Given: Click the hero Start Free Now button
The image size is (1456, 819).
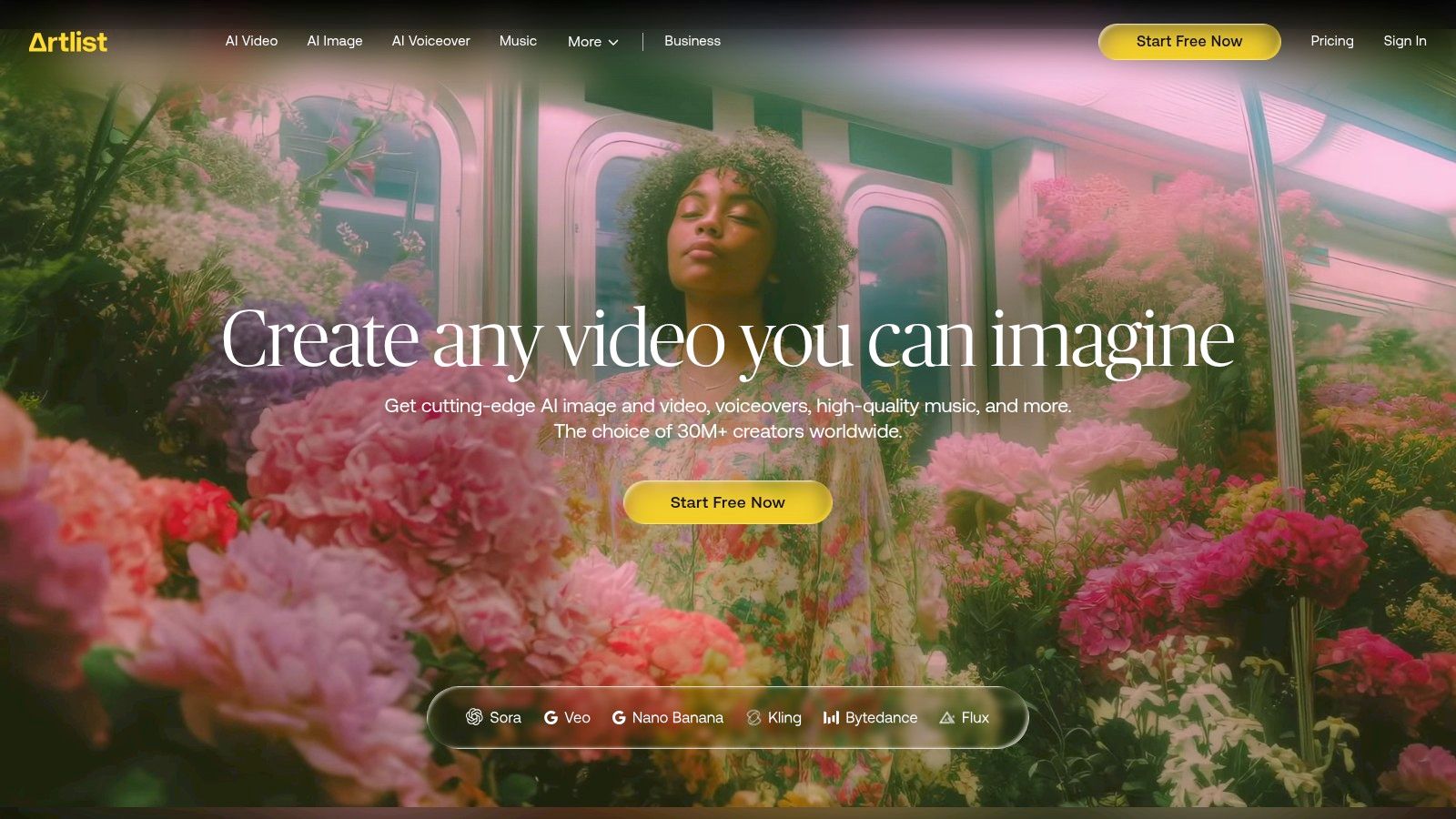Looking at the screenshot, I should (x=727, y=502).
